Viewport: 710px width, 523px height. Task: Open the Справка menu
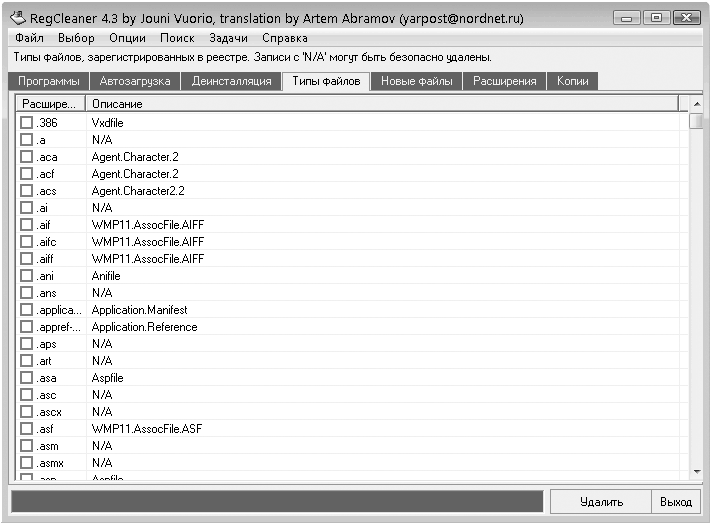[x=285, y=38]
